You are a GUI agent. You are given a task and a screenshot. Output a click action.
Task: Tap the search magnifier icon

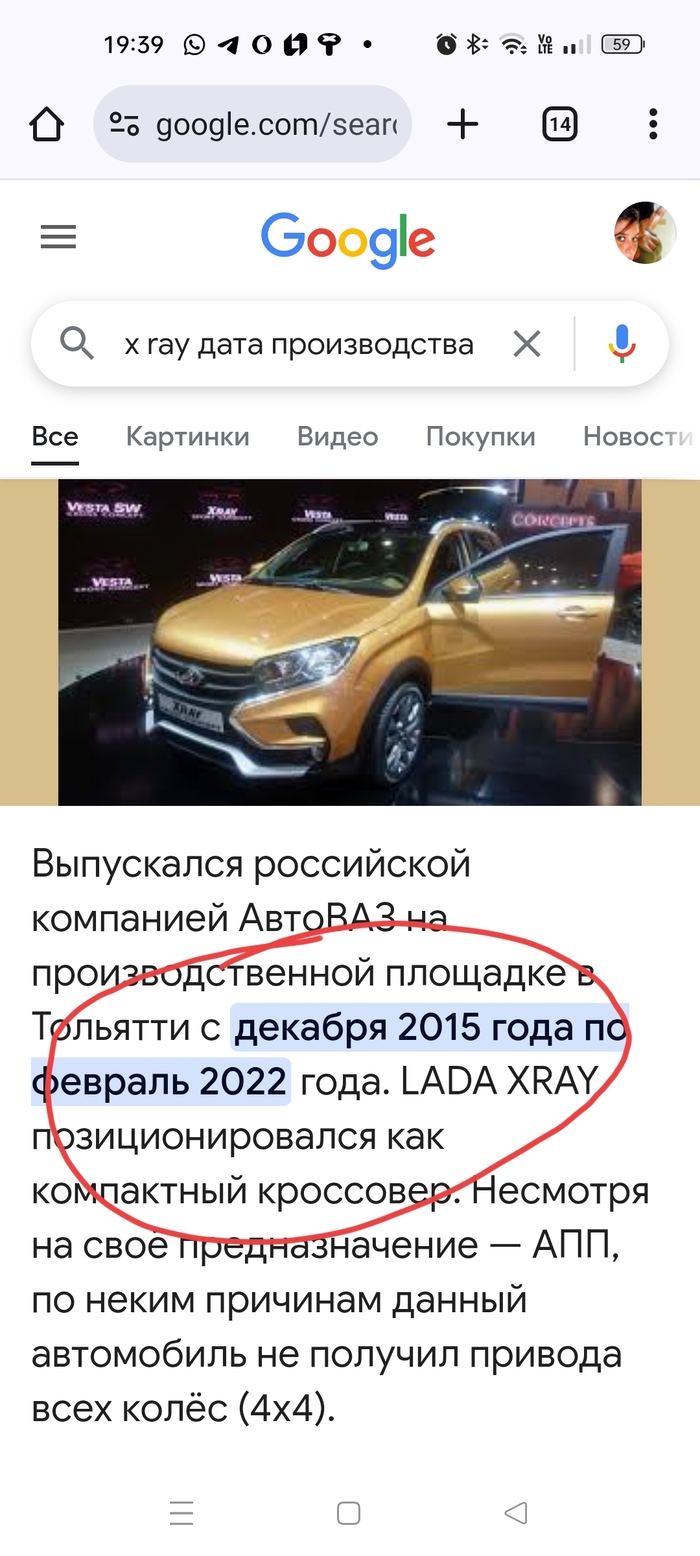click(x=77, y=344)
